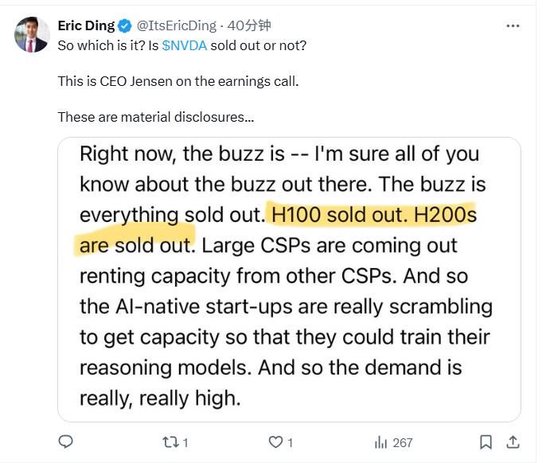550x463 pixels.
Task: Open the @ItsEricDing handle link
Action: click(176, 26)
